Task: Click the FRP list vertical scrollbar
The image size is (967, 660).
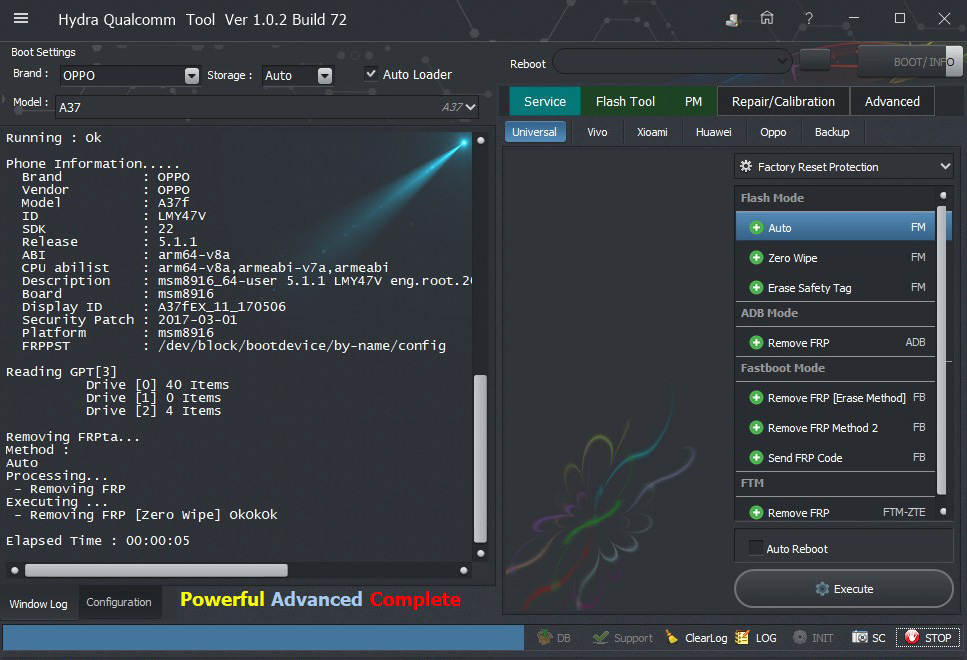Action: 942,350
